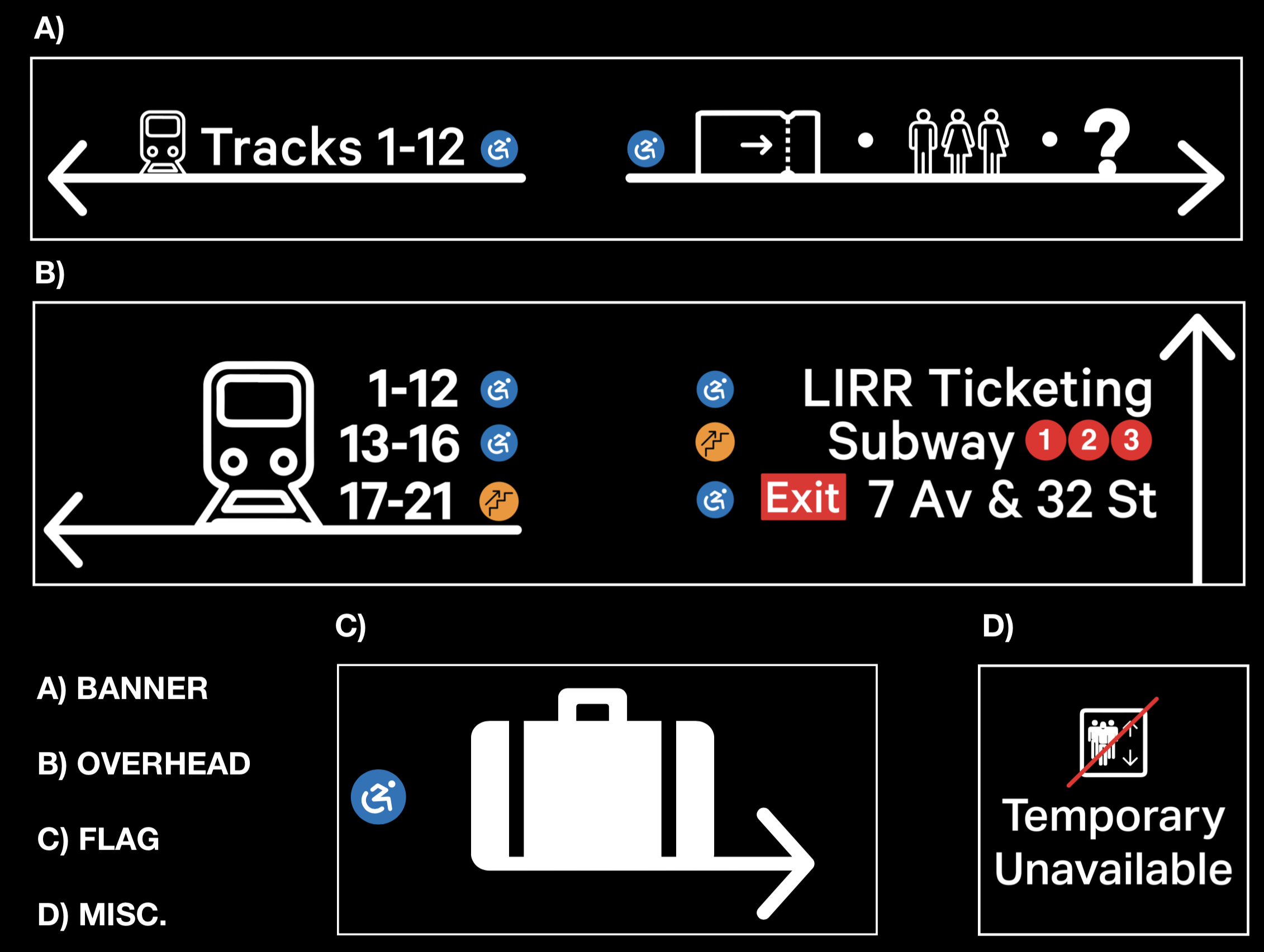Click the red Exit label
The image size is (1264, 952).
point(803,497)
